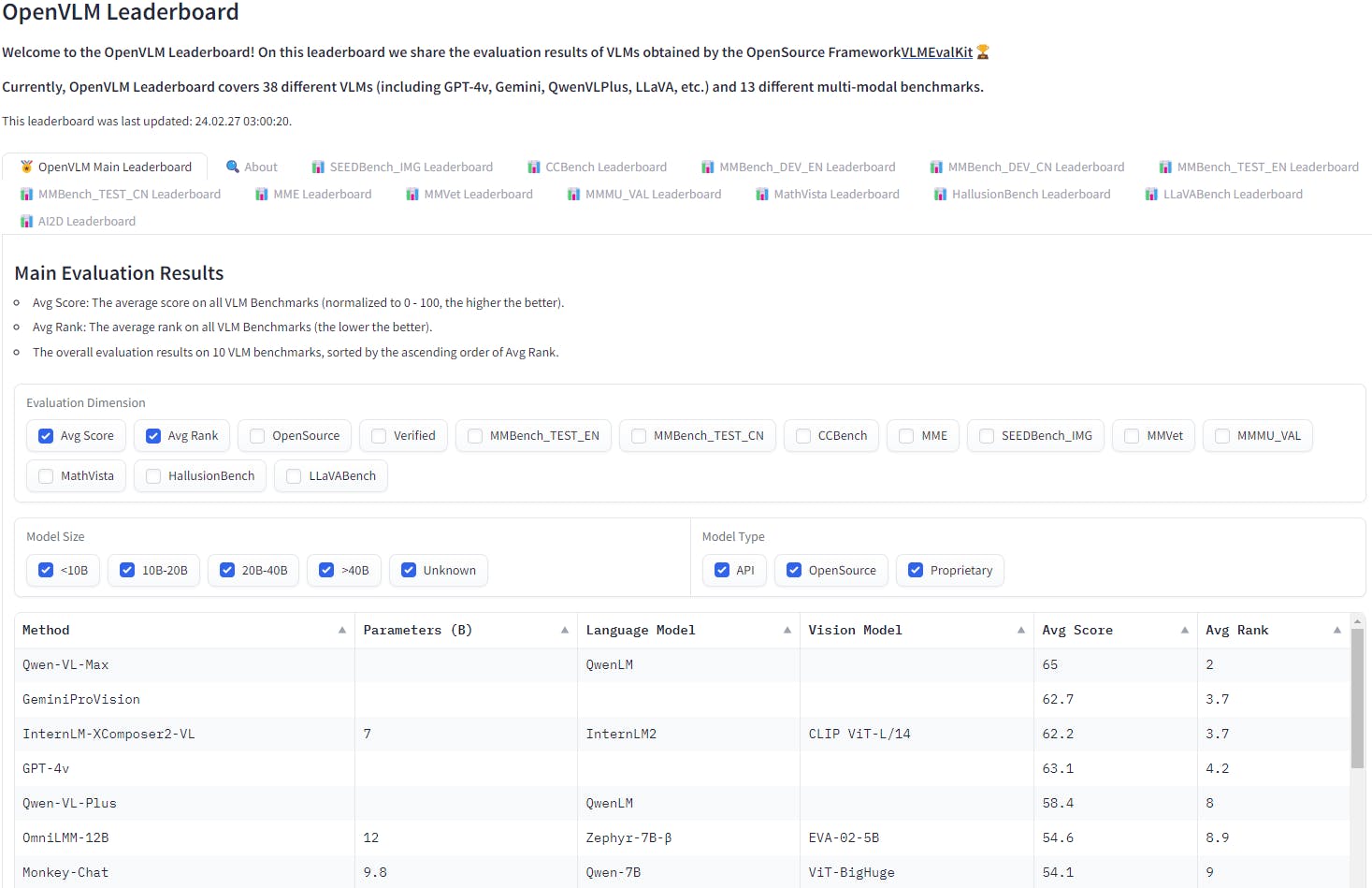The image size is (1372, 888).
Task: Uncheck the API model type filter
Action: coord(722,570)
